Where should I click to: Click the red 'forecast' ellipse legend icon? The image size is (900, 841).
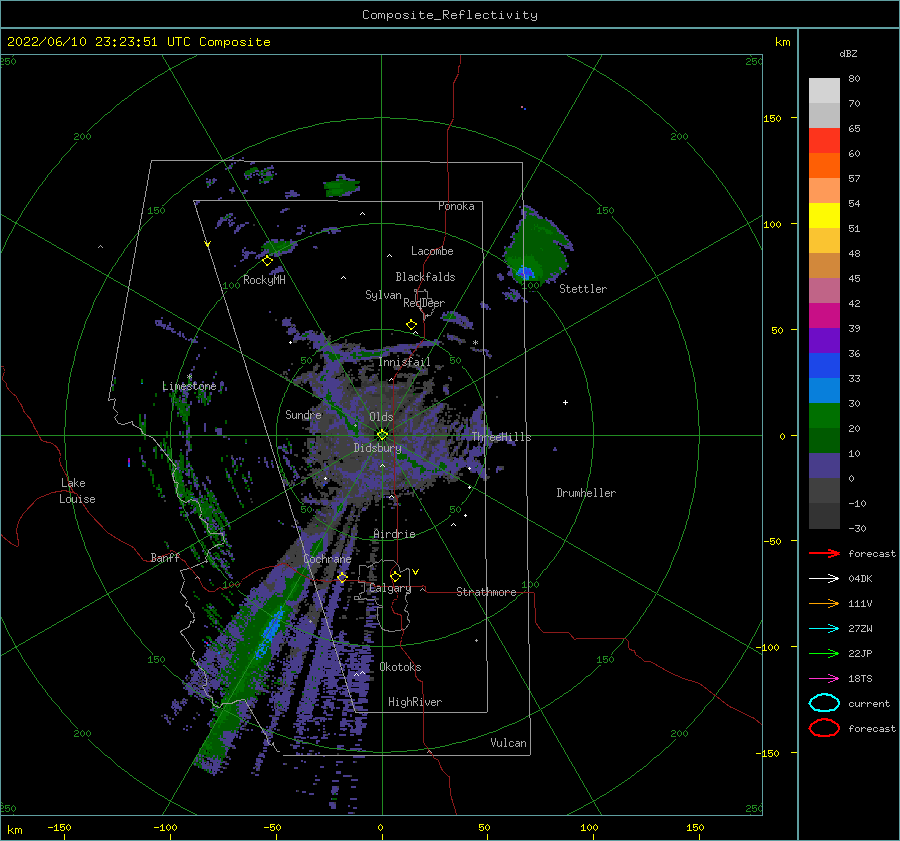tap(824, 728)
